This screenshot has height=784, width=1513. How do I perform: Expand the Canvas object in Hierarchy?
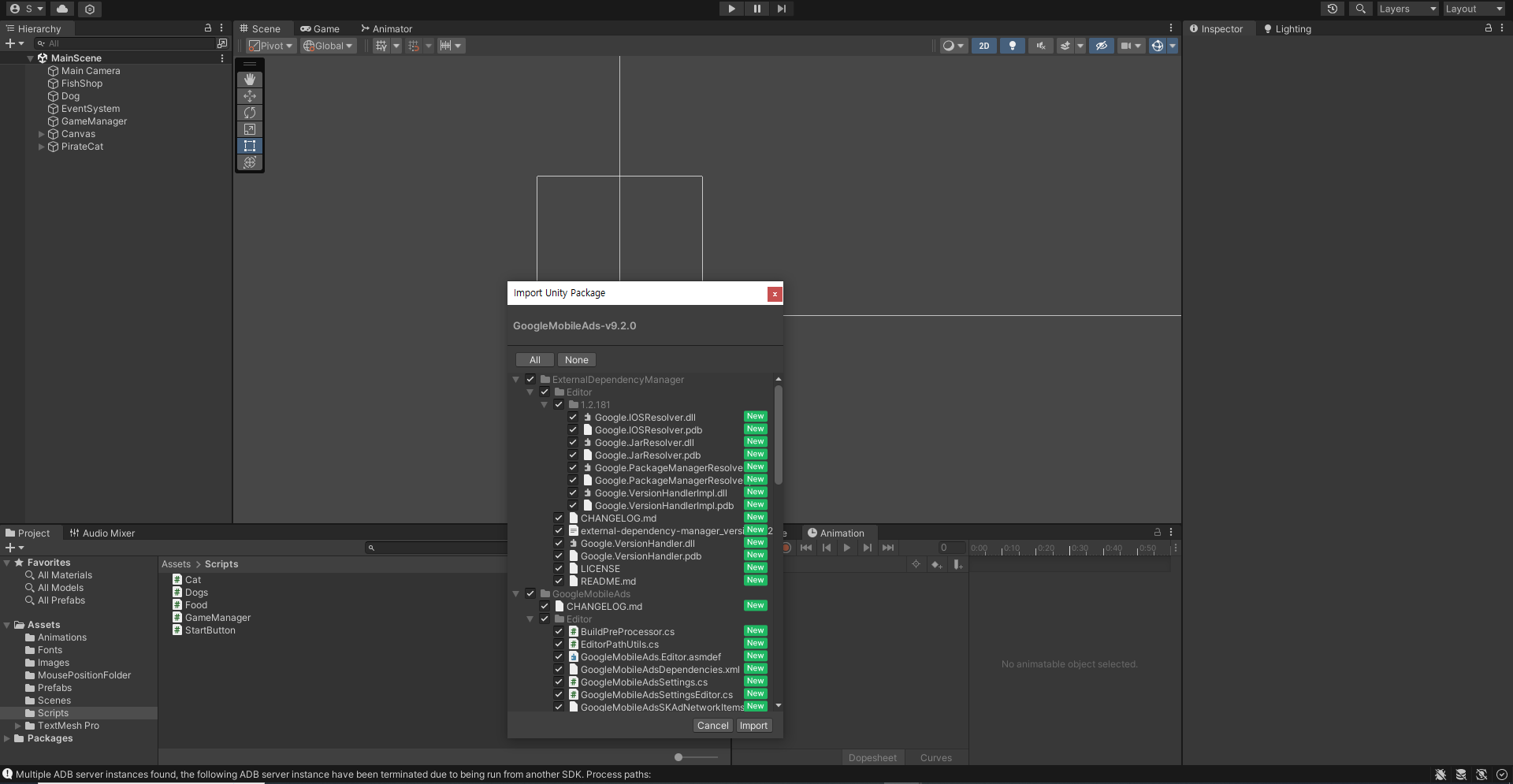point(42,134)
